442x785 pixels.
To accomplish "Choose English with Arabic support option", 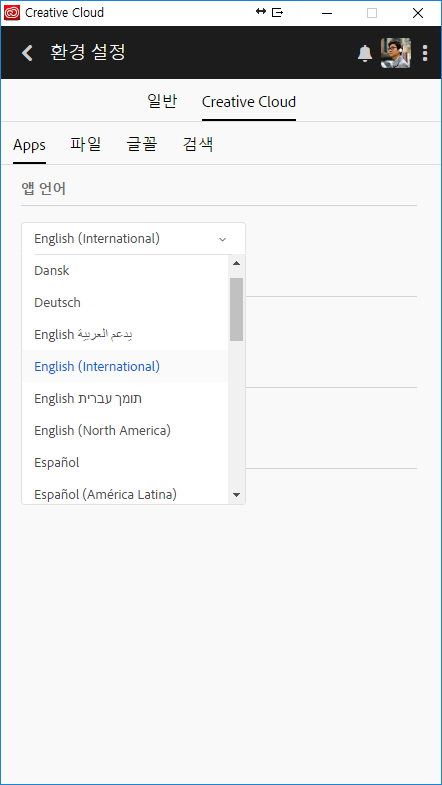I will click(x=125, y=334).
